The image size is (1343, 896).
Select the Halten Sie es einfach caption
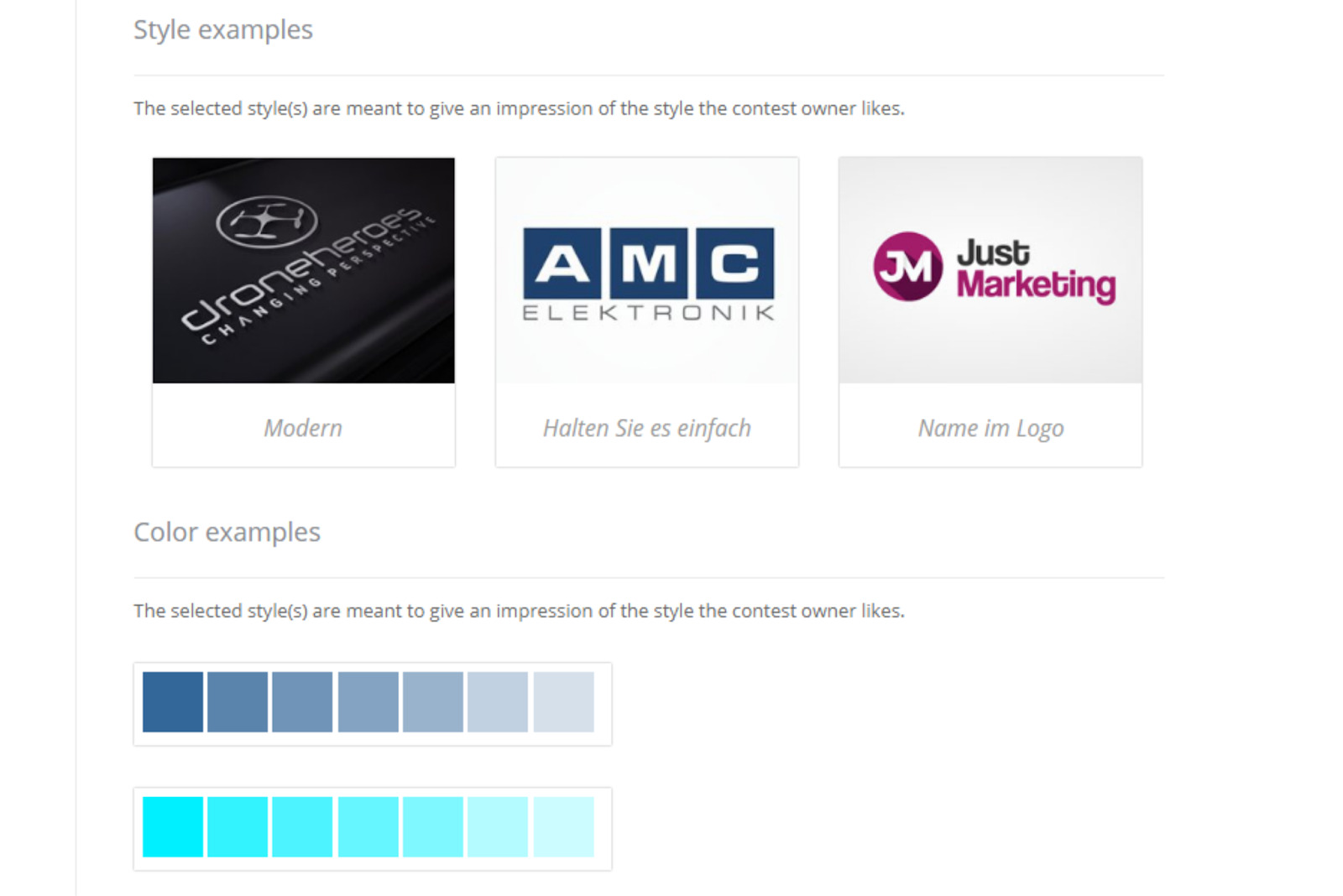tap(646, 428)
